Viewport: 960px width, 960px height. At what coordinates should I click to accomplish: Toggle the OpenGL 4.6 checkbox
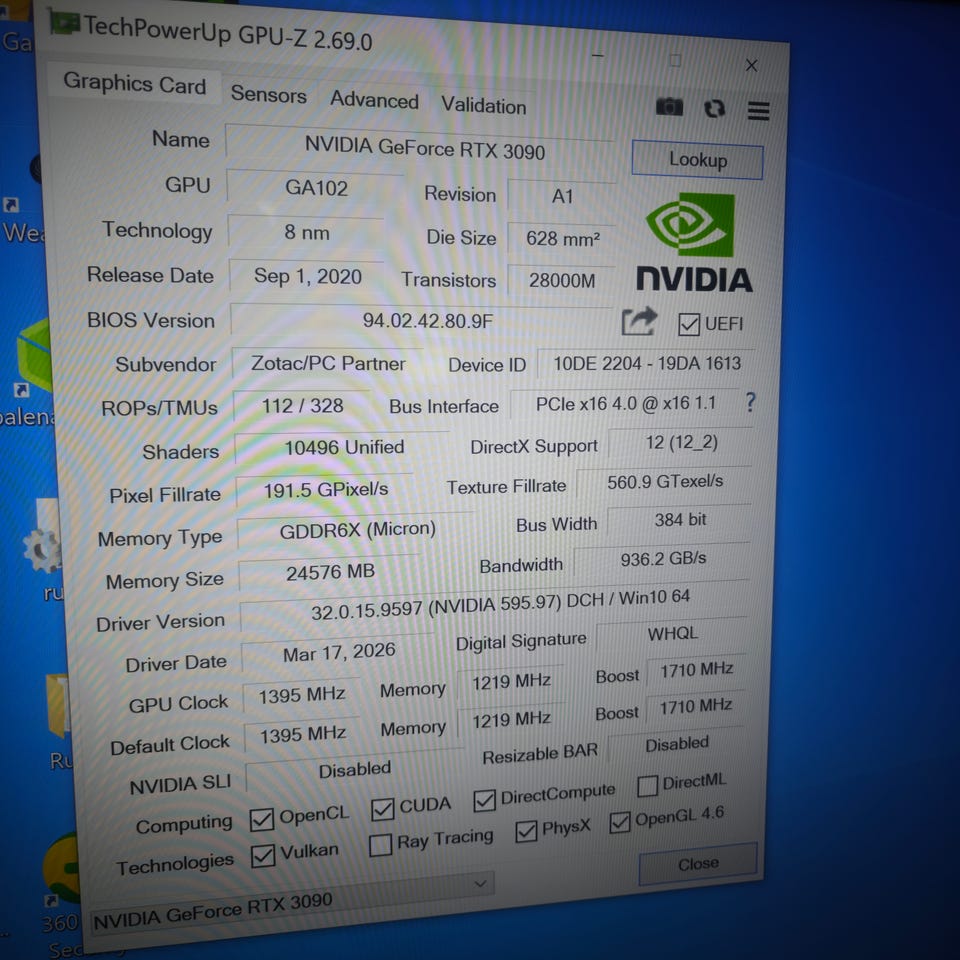pos(620,822)
